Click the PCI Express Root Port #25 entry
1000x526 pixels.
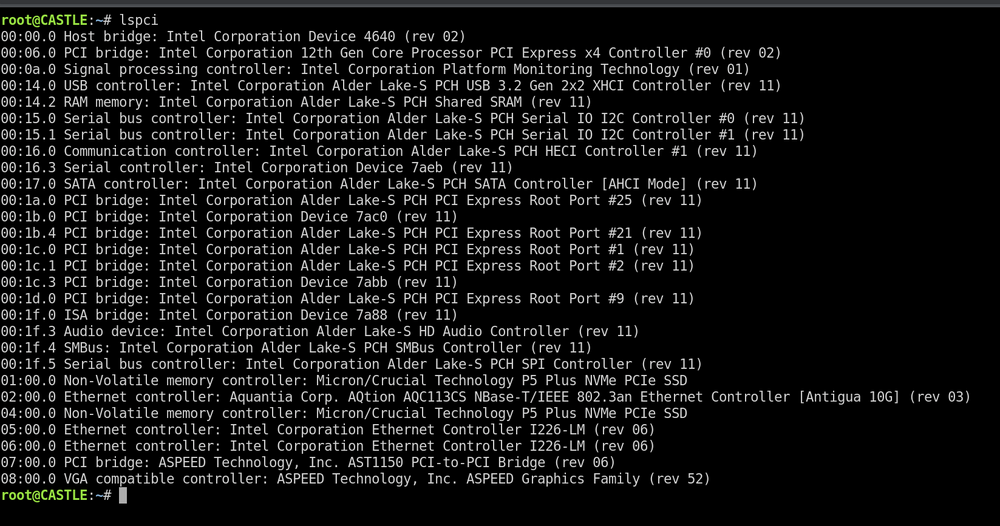point(351,201)
